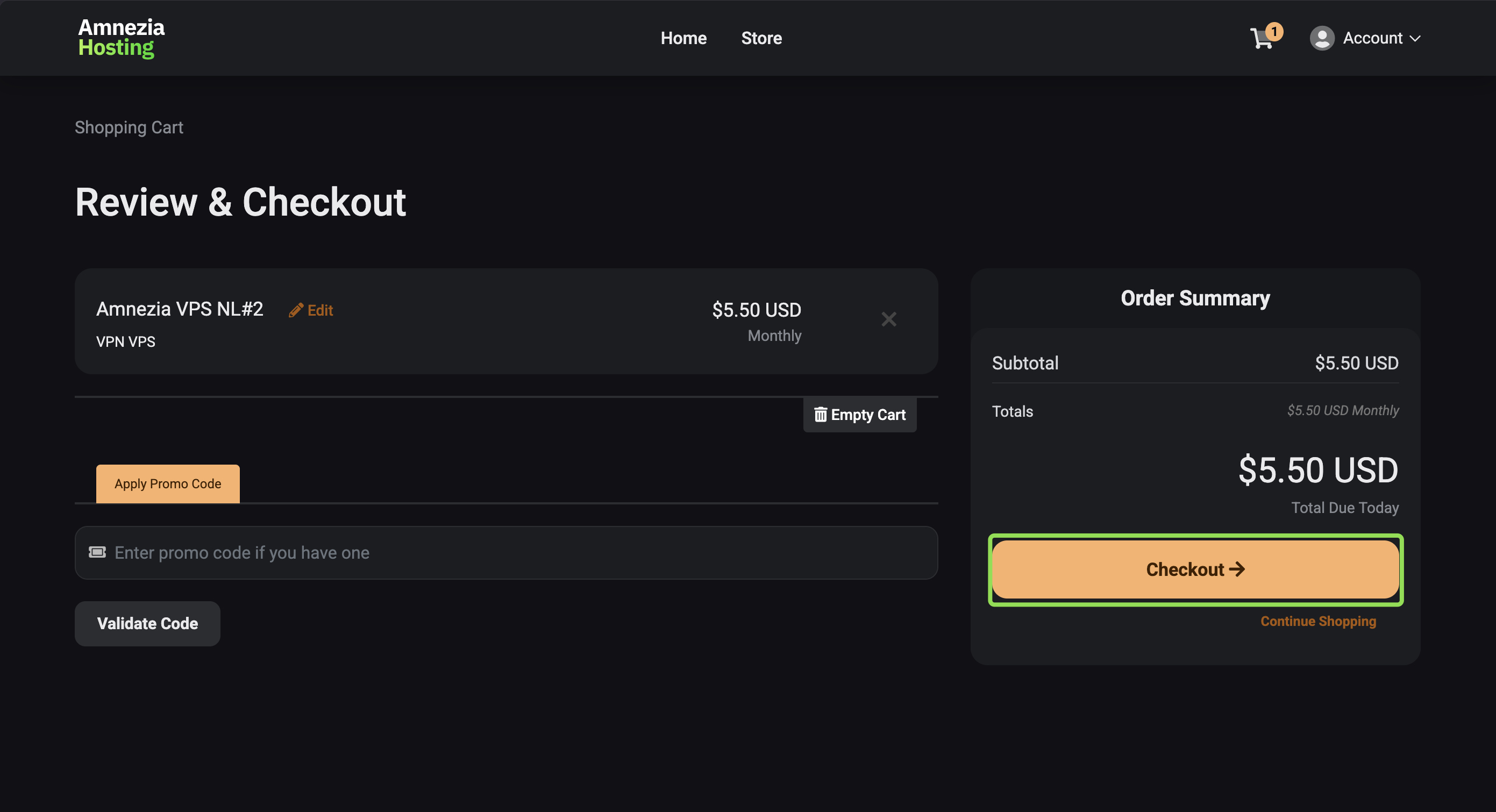1496x812 pixels.
Task: Click the pencil icon beside Edit
Action: 296,310
